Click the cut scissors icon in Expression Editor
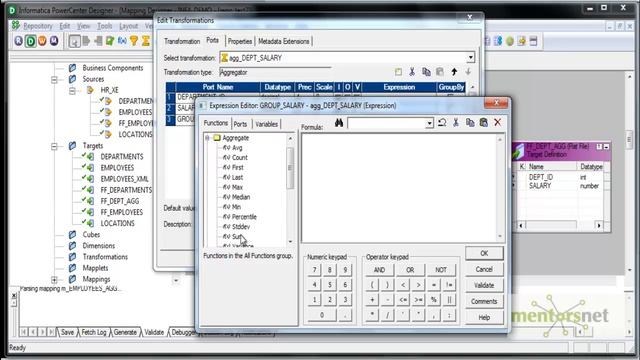 coord(456,122)
